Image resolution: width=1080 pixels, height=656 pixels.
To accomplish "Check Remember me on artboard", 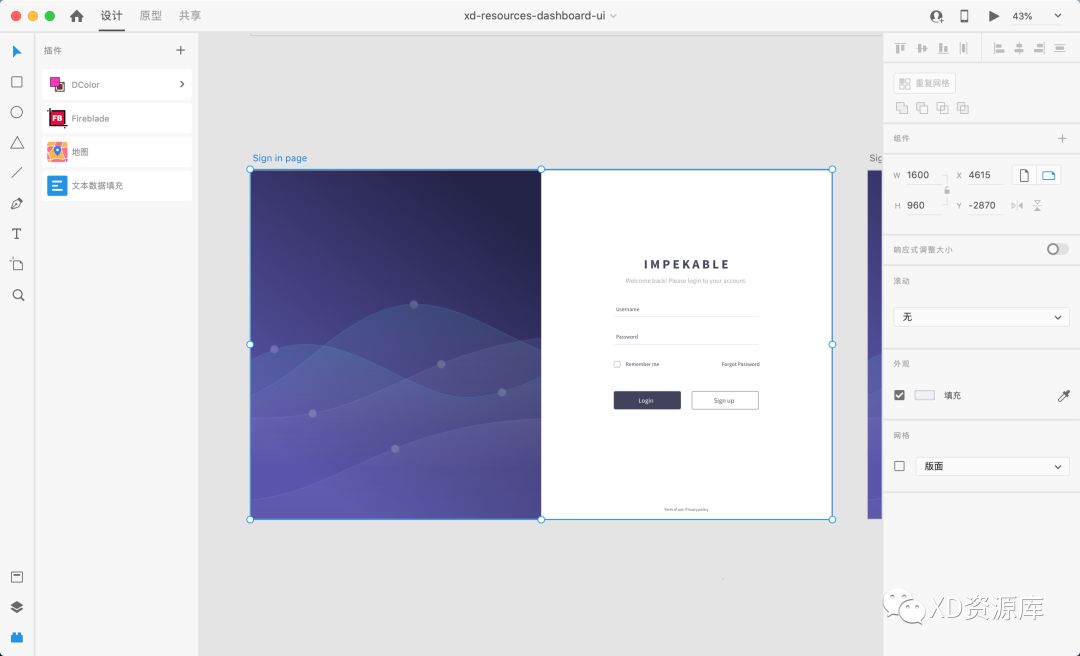I will coord(617,365).
